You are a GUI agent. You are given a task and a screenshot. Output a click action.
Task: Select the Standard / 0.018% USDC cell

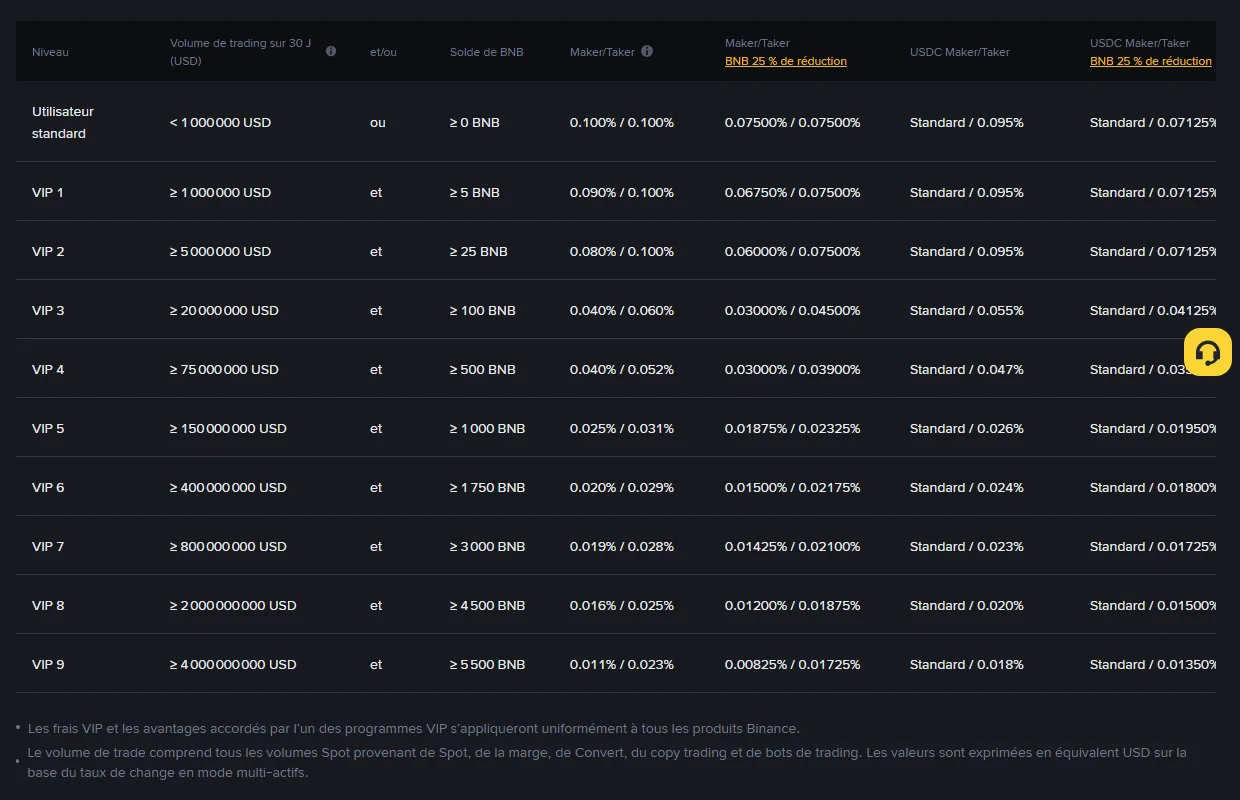coord(967,664)
